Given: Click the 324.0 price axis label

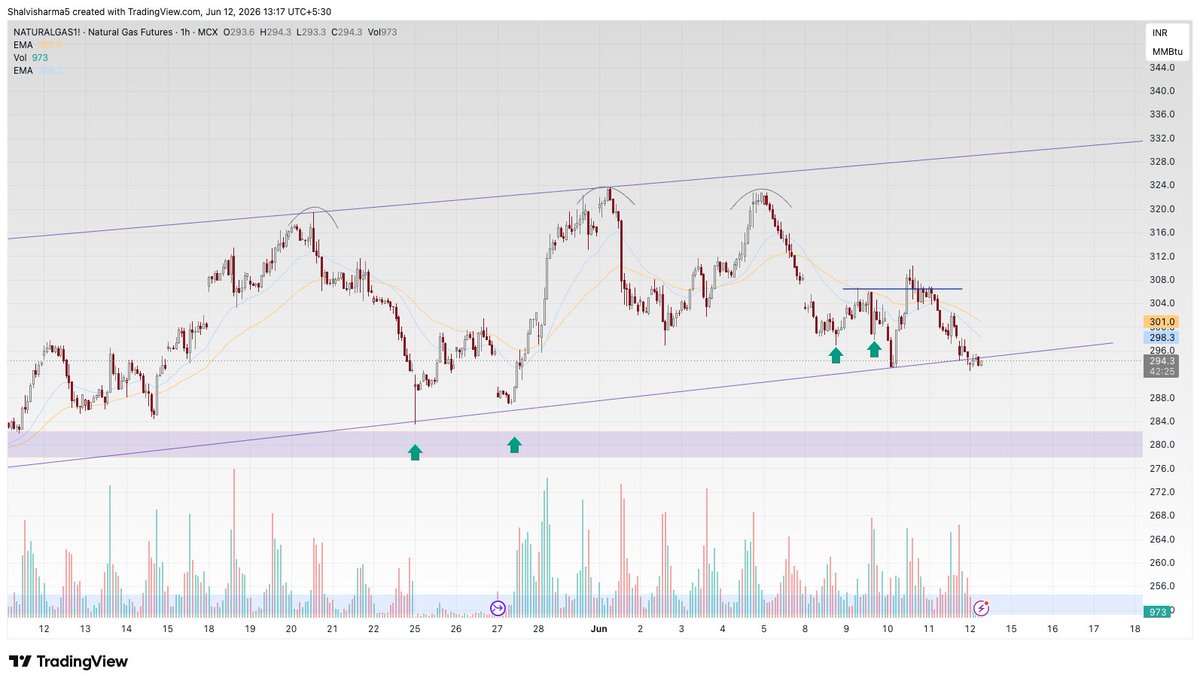Looking at the screenshot, I should (x=1161, y=185).
